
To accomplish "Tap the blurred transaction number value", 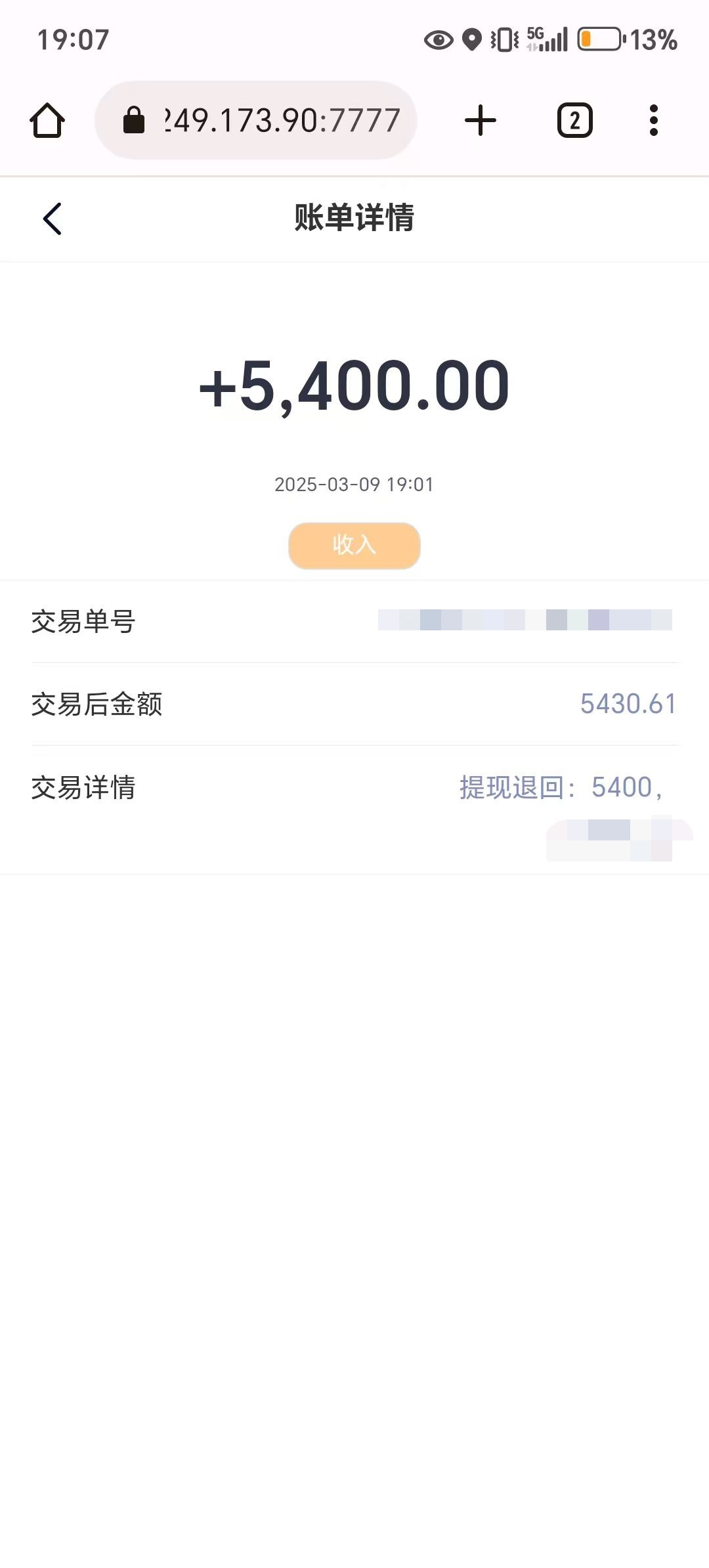I will coord(525,620).
